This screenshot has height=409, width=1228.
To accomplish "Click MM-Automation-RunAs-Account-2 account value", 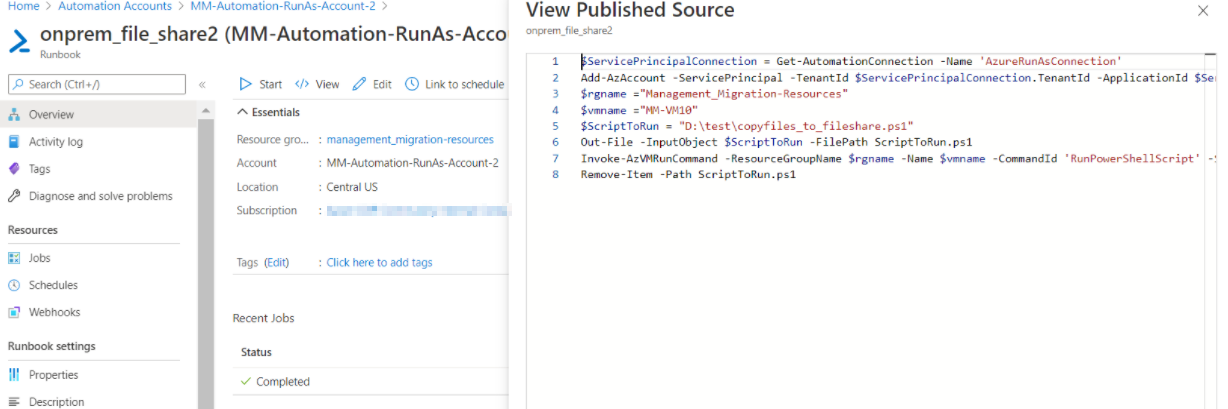I will pyautogui.click(x=412, y=163).
